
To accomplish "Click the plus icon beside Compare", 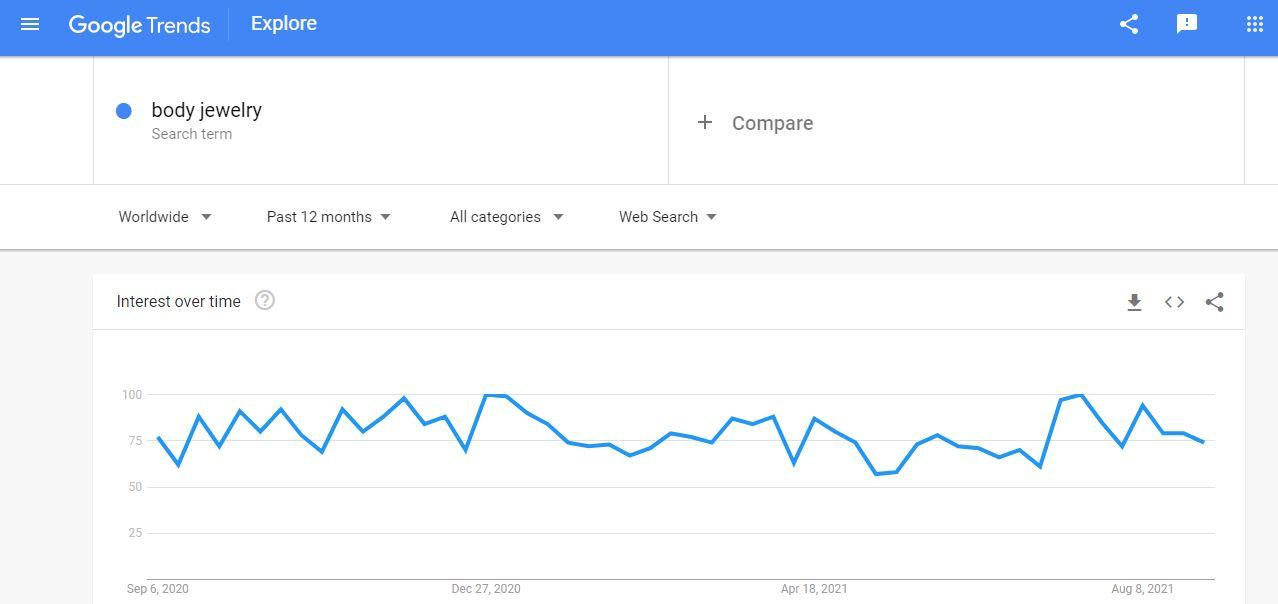I will coord(705,122).
